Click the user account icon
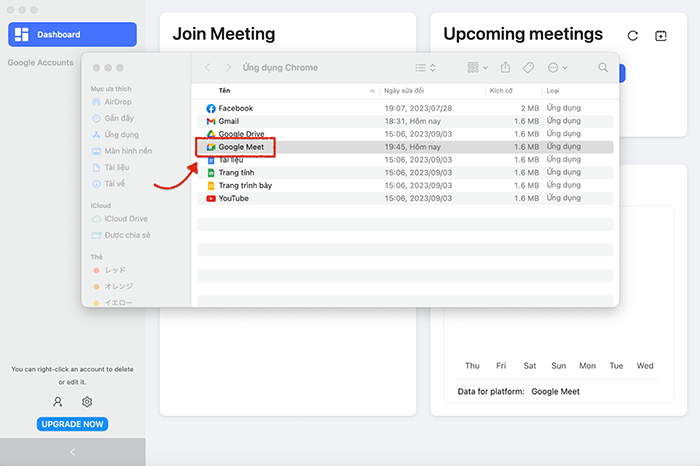Viewport: 700px width, 466px height. (58, 402)
